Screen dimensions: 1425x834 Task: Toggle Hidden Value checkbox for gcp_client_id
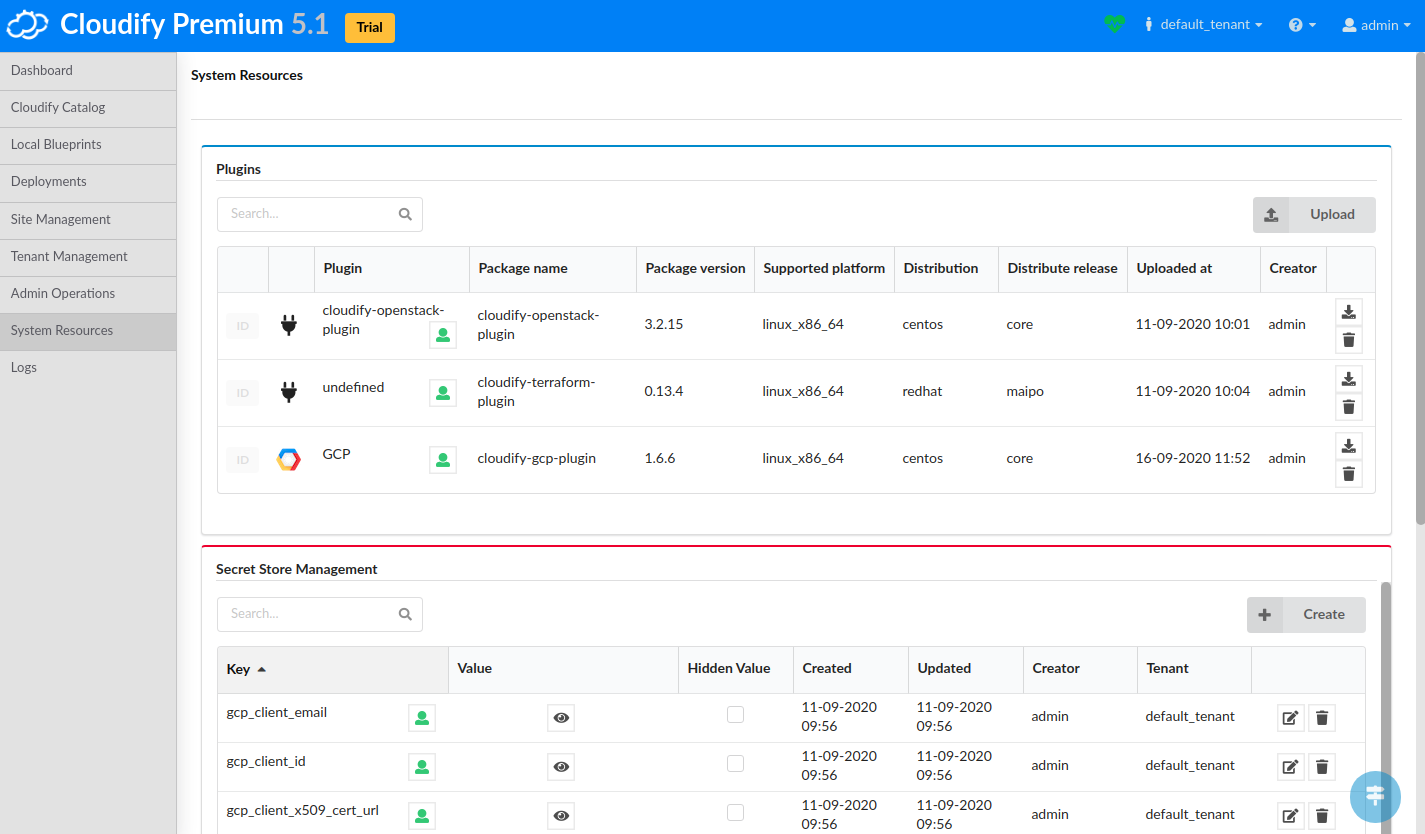click(735, 763)
